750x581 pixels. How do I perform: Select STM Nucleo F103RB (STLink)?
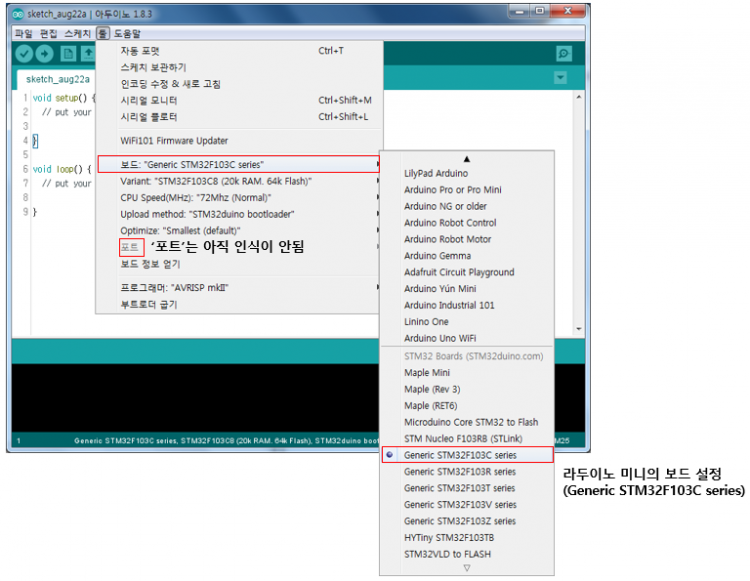(467, 438)
